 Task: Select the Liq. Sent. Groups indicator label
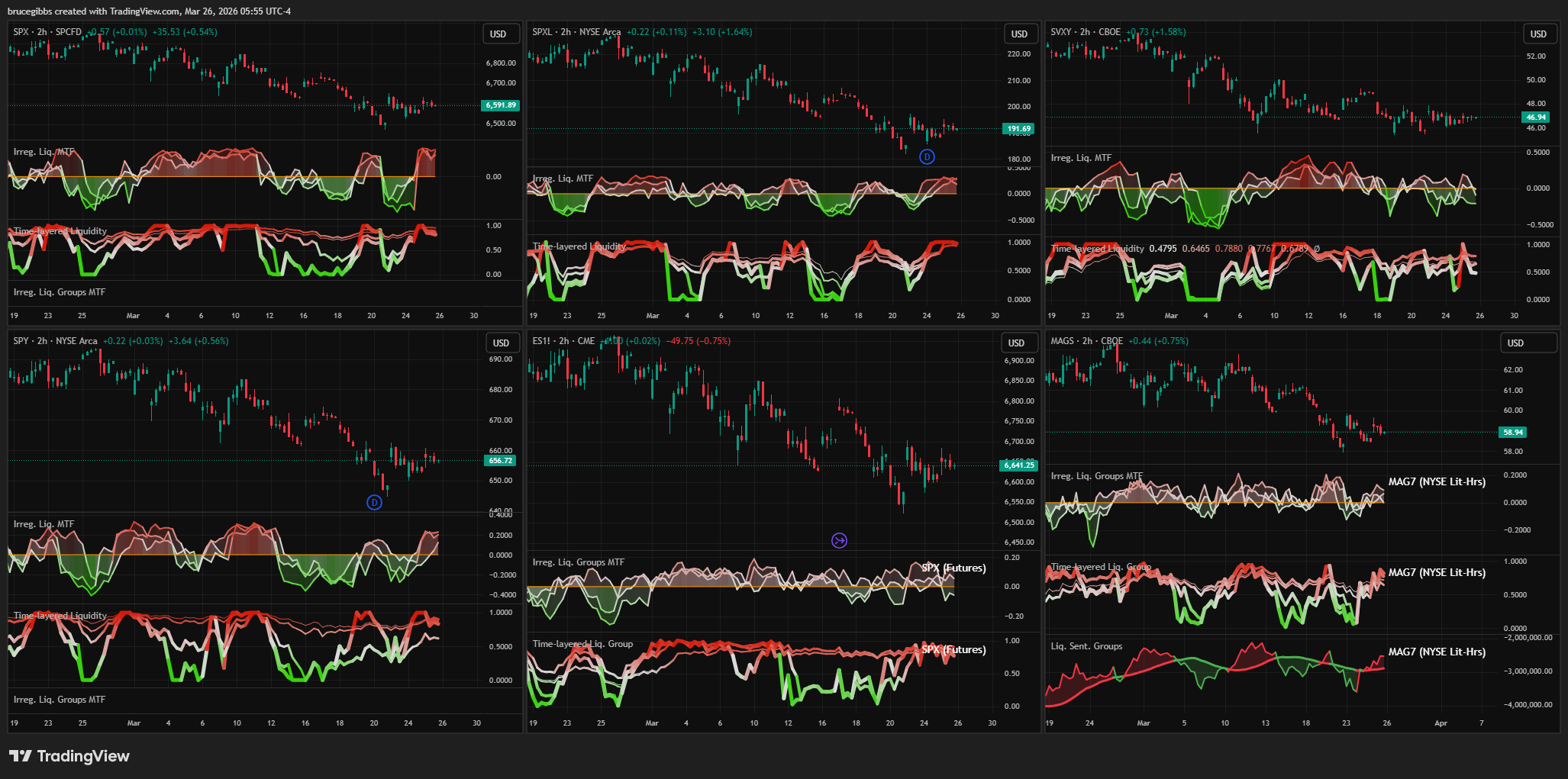1086,646
